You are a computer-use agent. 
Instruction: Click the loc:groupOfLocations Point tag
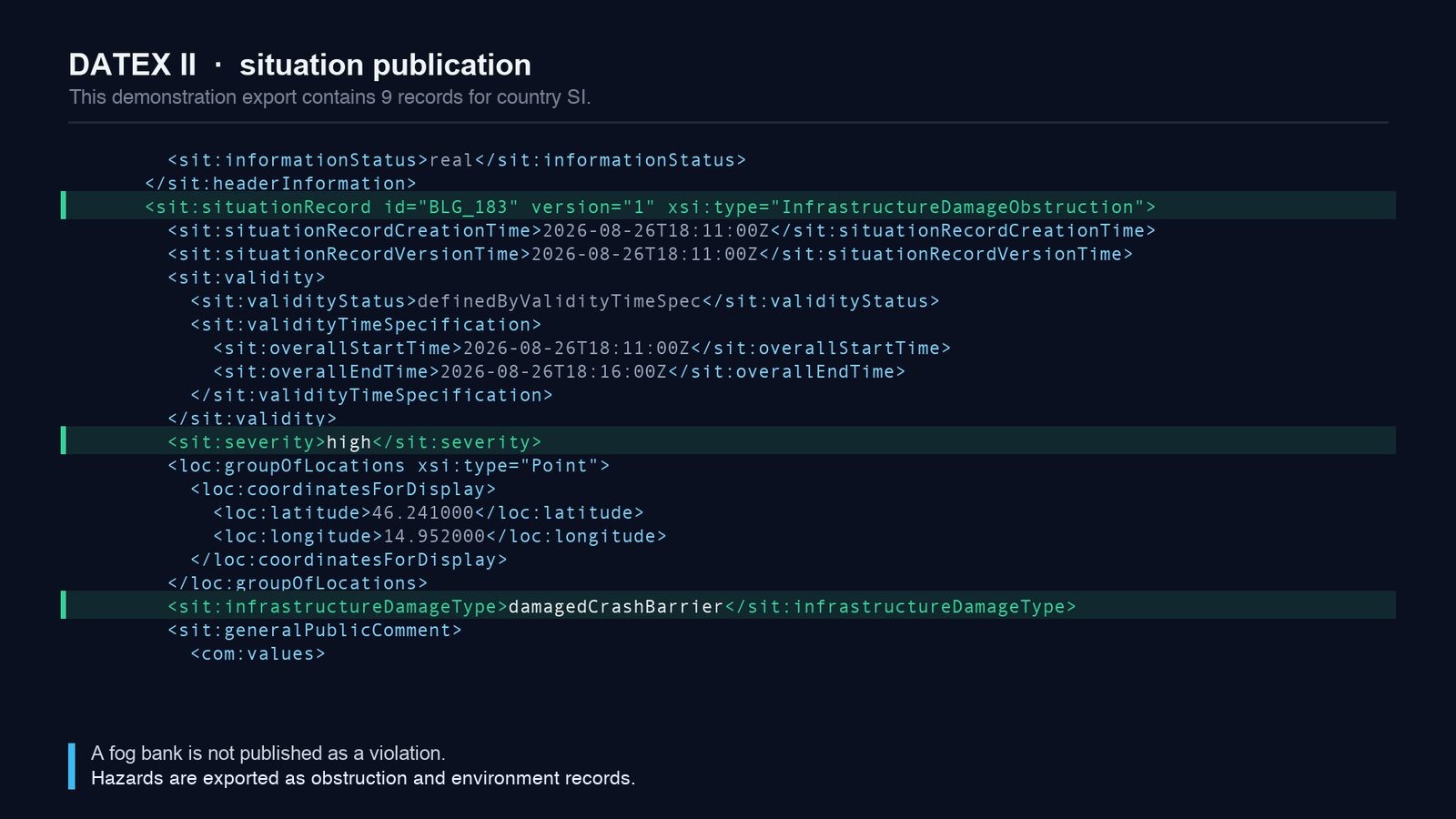[x=389, y=466]
